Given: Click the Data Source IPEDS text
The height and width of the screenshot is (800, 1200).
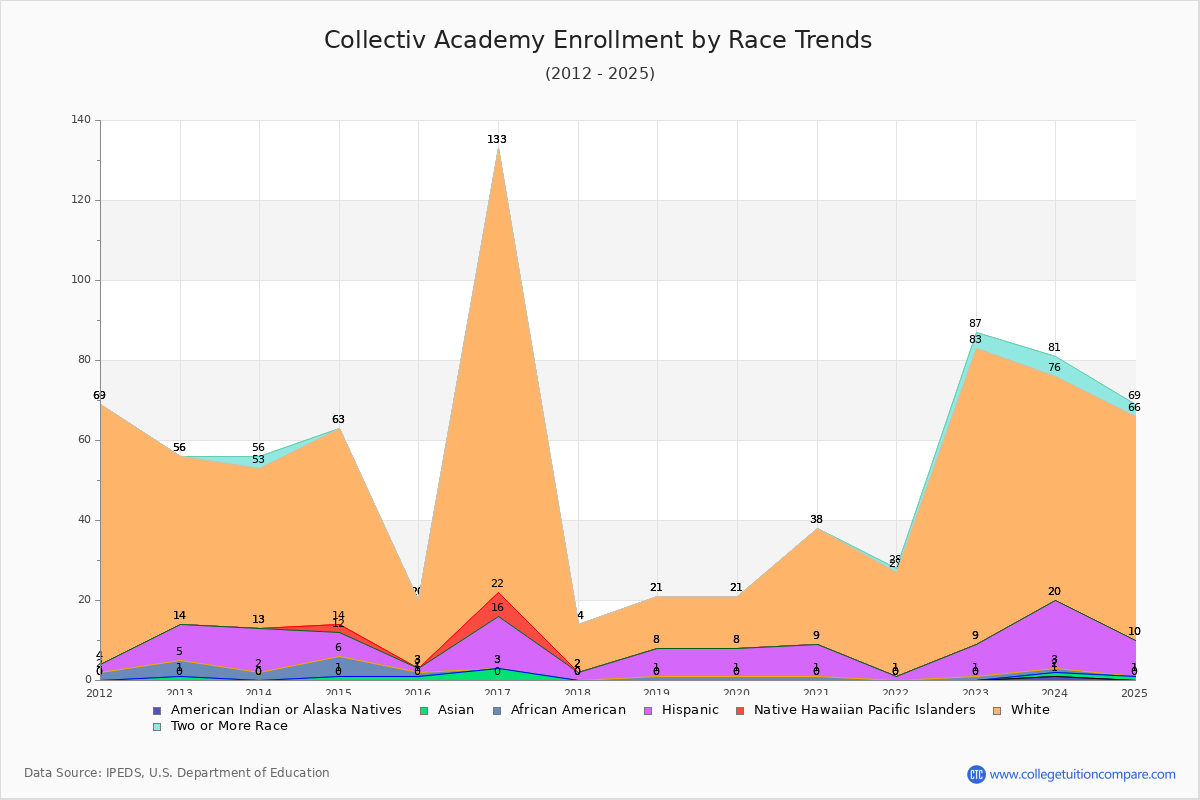Looking at the screenshot, I should pos(177,773).
